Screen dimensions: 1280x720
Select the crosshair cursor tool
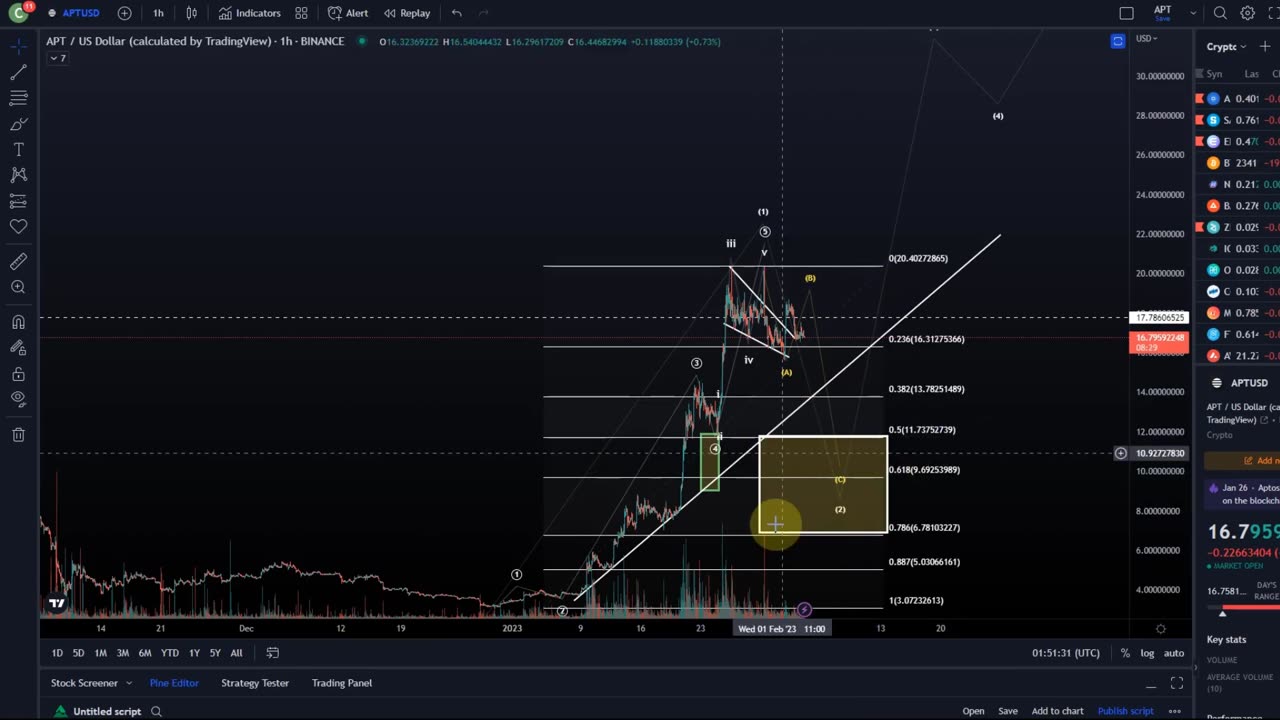click(x=18, y=47)
